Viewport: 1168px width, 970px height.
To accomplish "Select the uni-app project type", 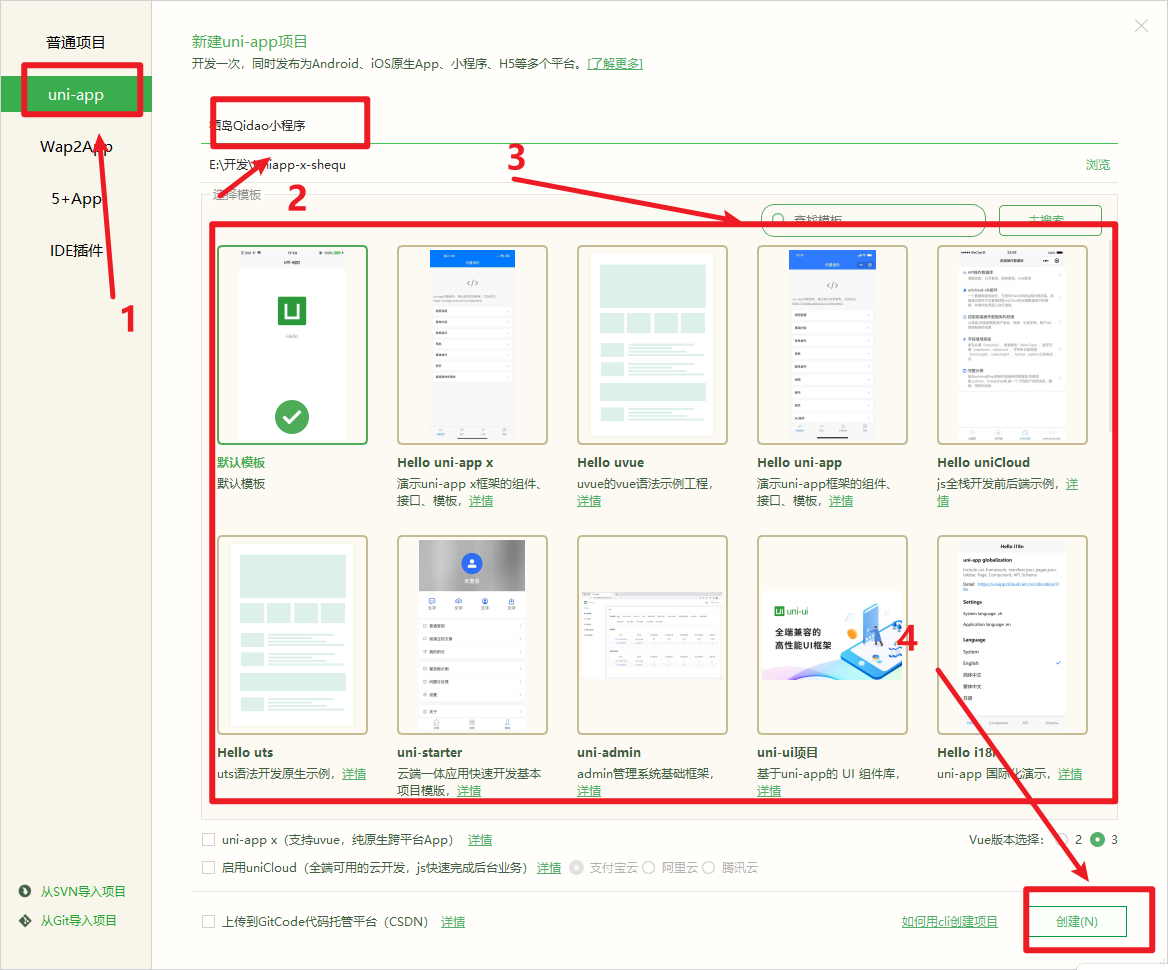I will [x=76, y=95].
